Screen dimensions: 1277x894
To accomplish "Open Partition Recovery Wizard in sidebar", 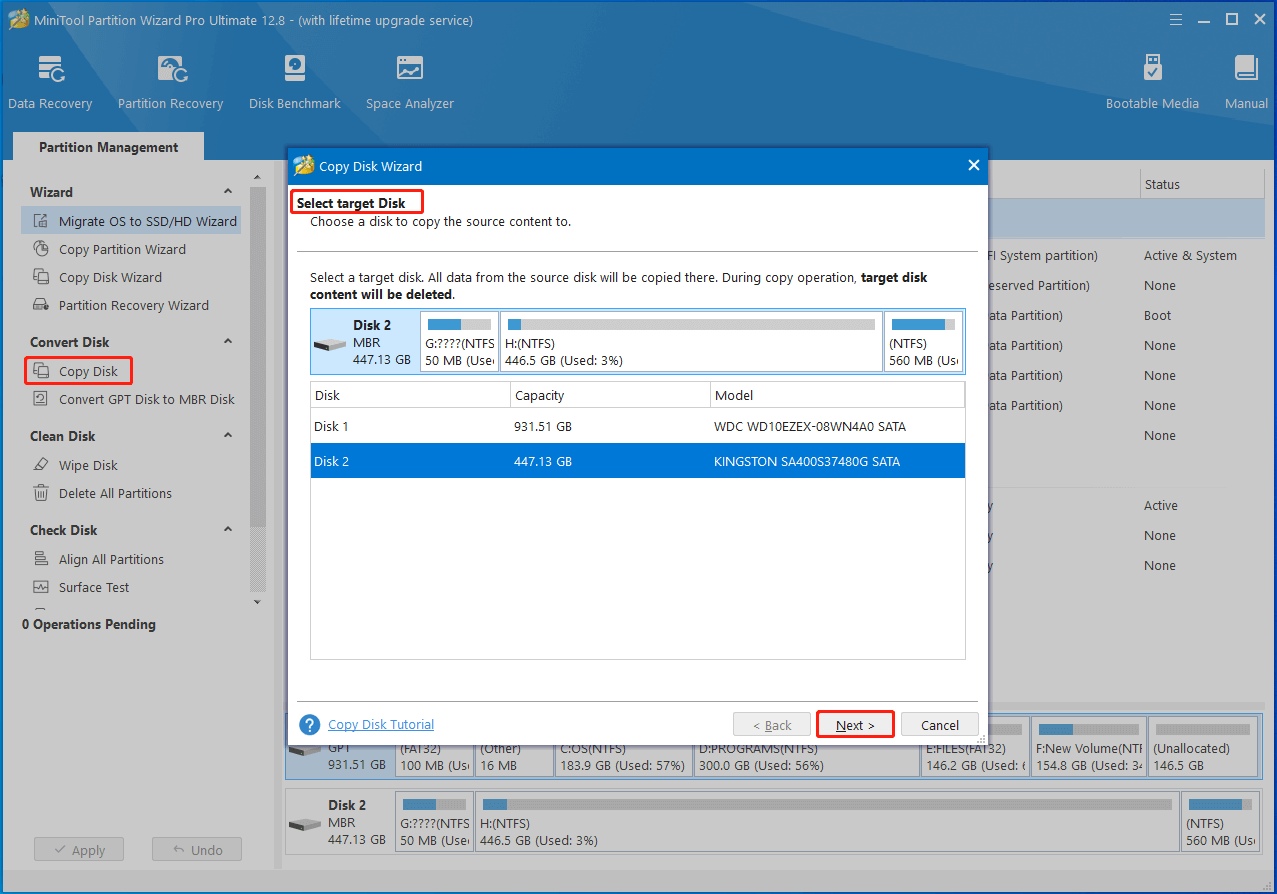I will [133, 305].
